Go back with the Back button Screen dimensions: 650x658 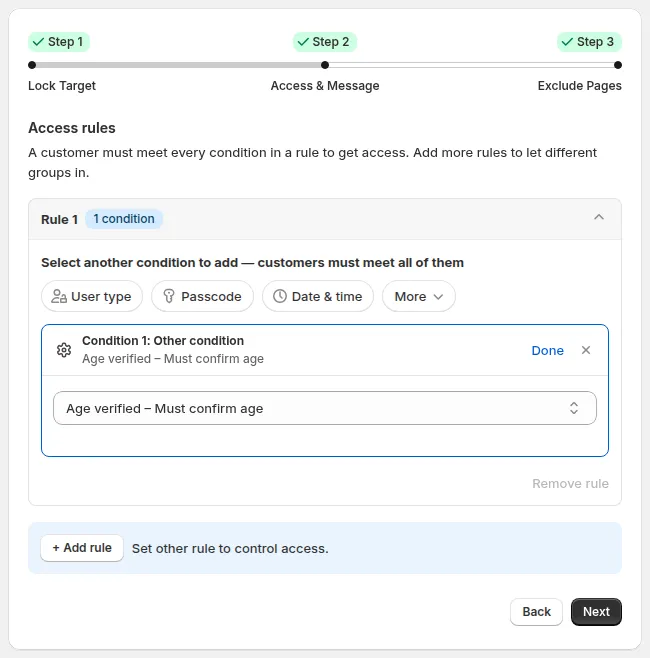coord(536,611)
